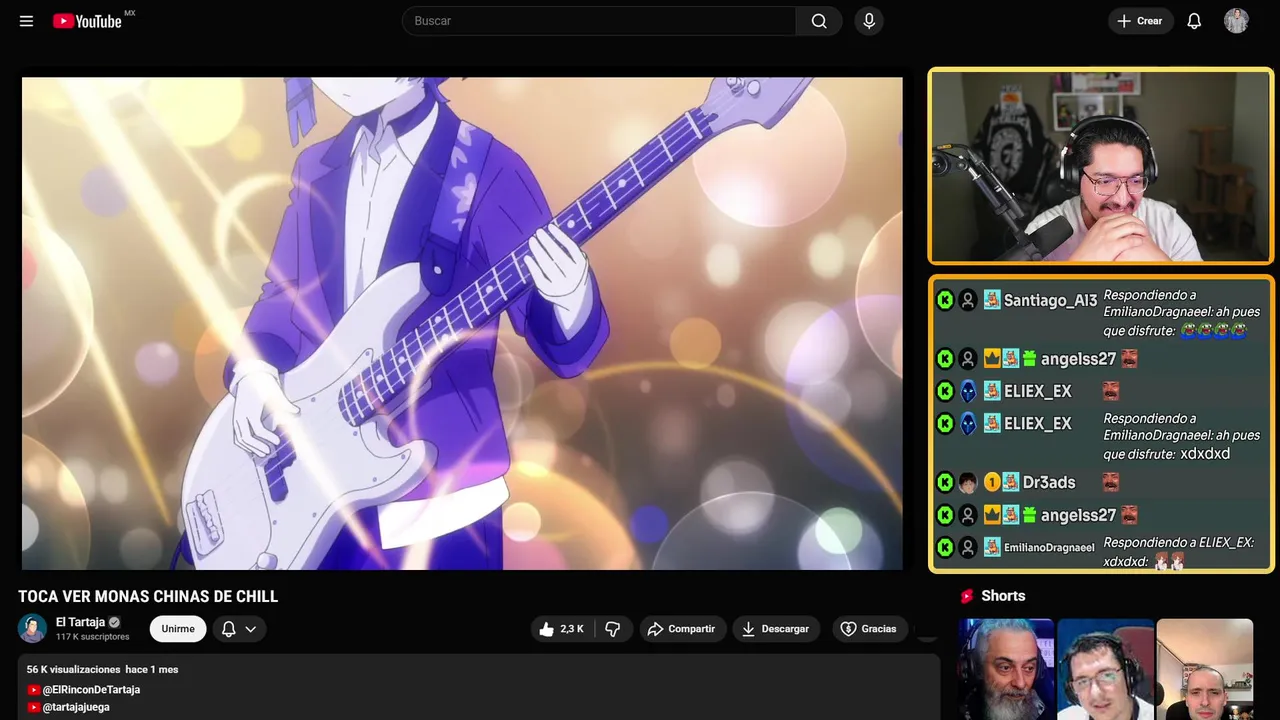This screenshot has width=1280, height=720.
Task: Click Santiago_A13 username in chat
Action: [x=1050, y=300]
